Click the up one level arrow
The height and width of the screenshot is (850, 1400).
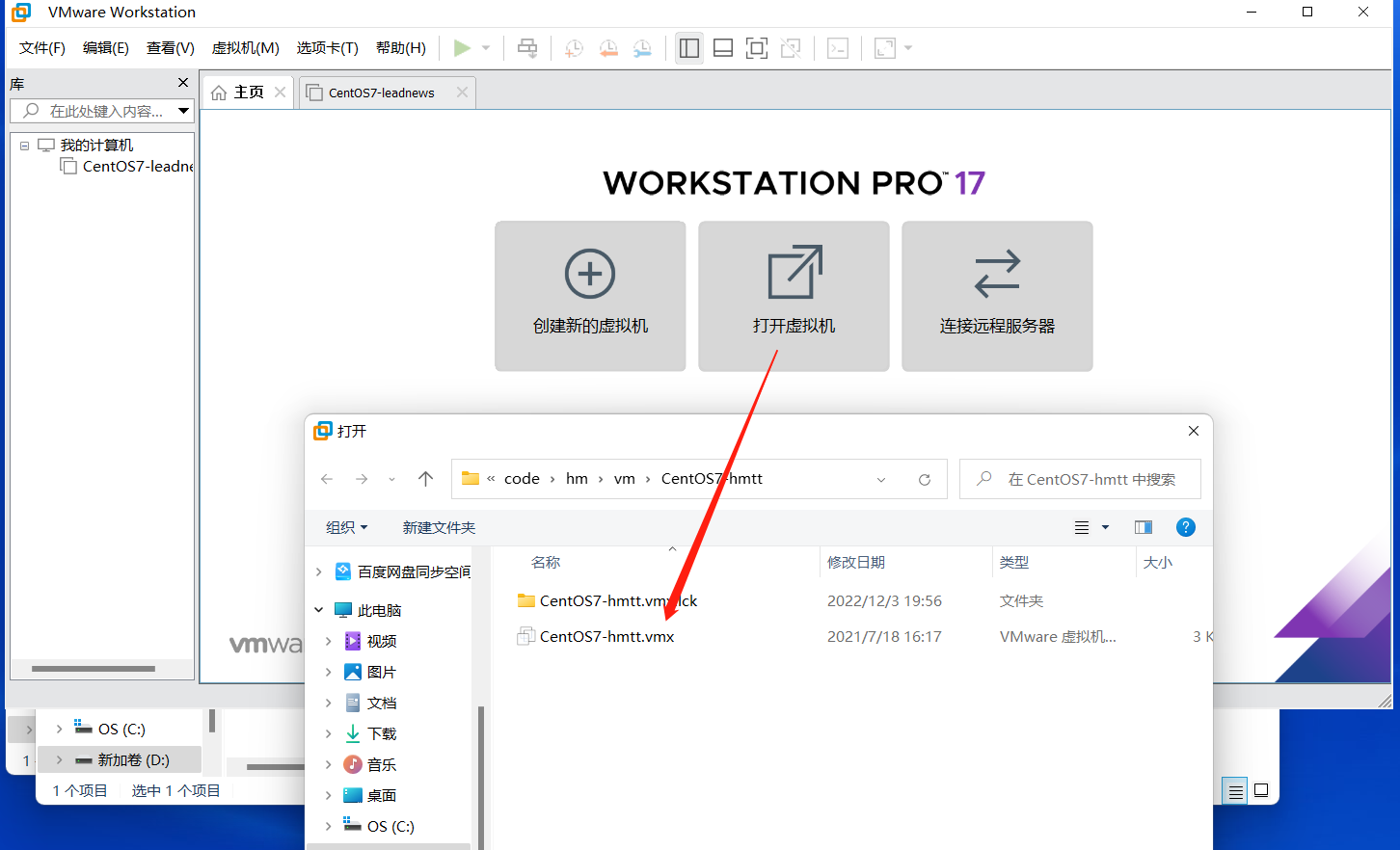426,479
